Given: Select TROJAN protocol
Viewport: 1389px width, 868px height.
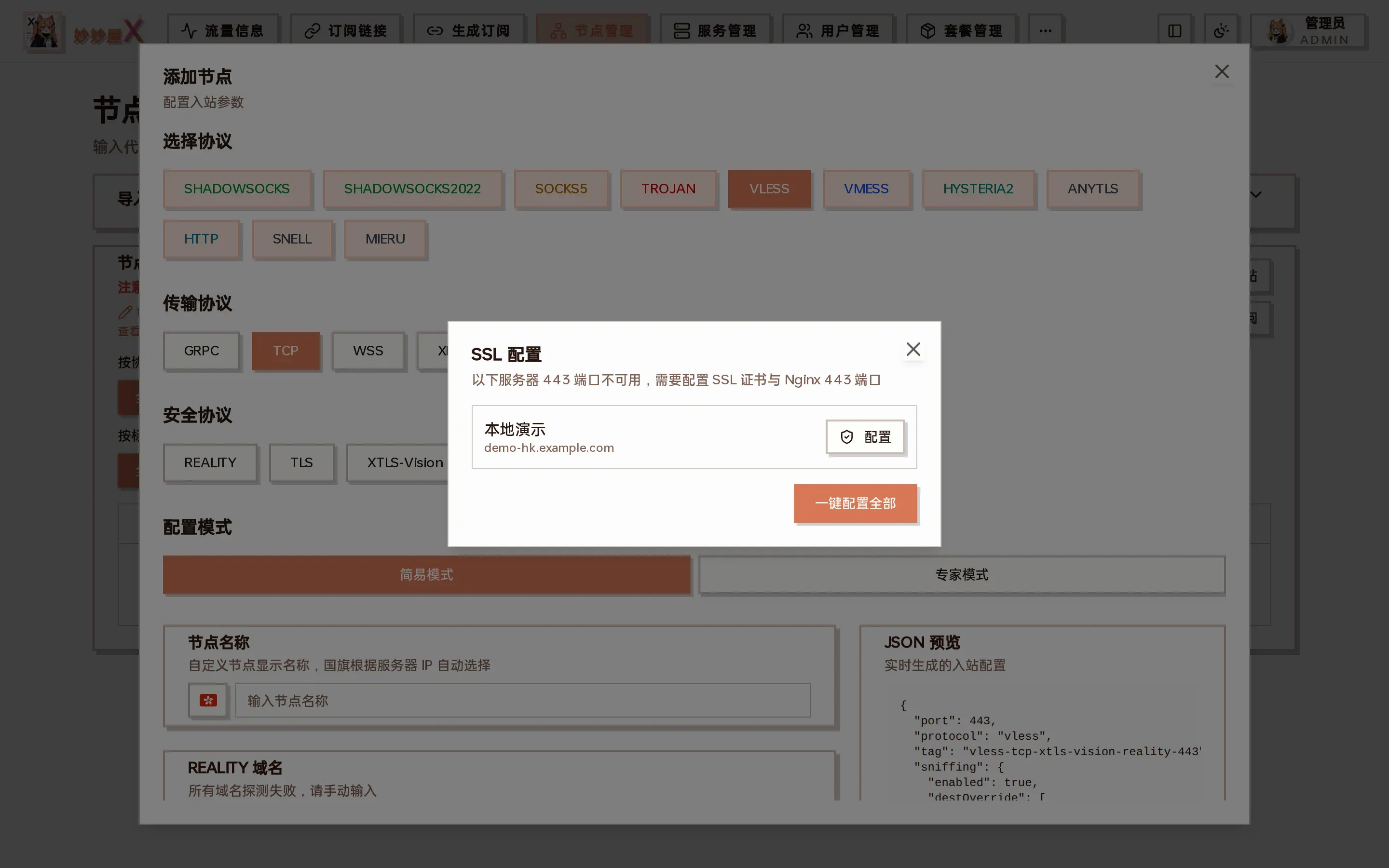Looking at the screenshot, I should click(668, 189).
